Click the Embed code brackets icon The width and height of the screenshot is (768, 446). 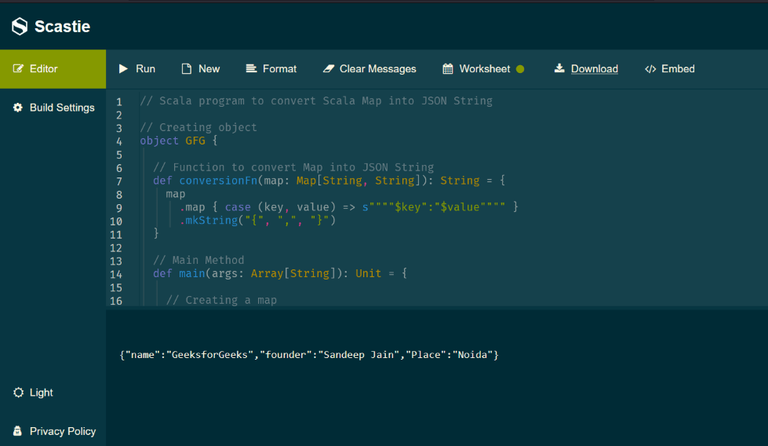pos(650,69)
